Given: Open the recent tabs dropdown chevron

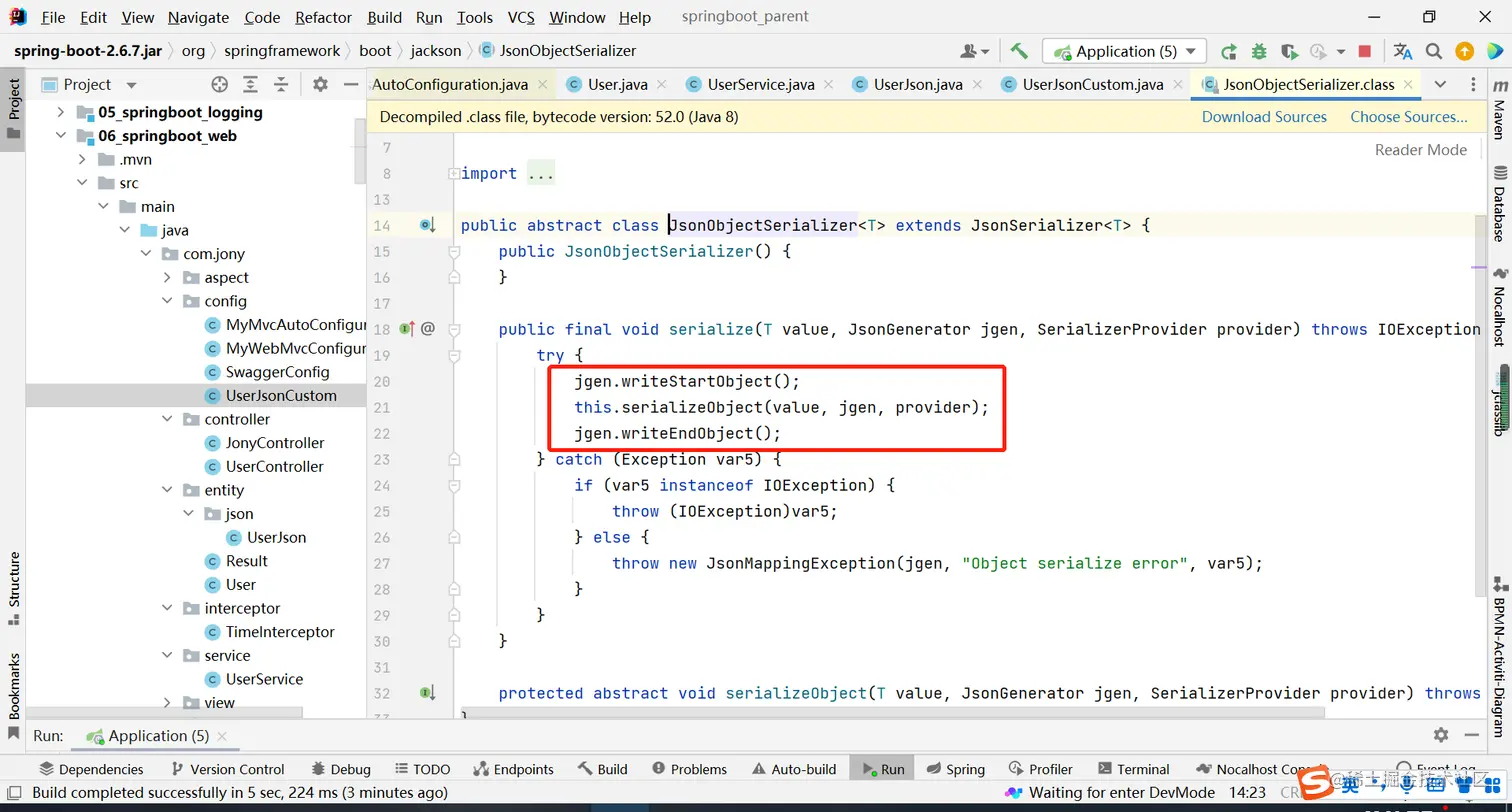Looking at the screenshot, I should pyautogui.click(x=1440, y=84).
